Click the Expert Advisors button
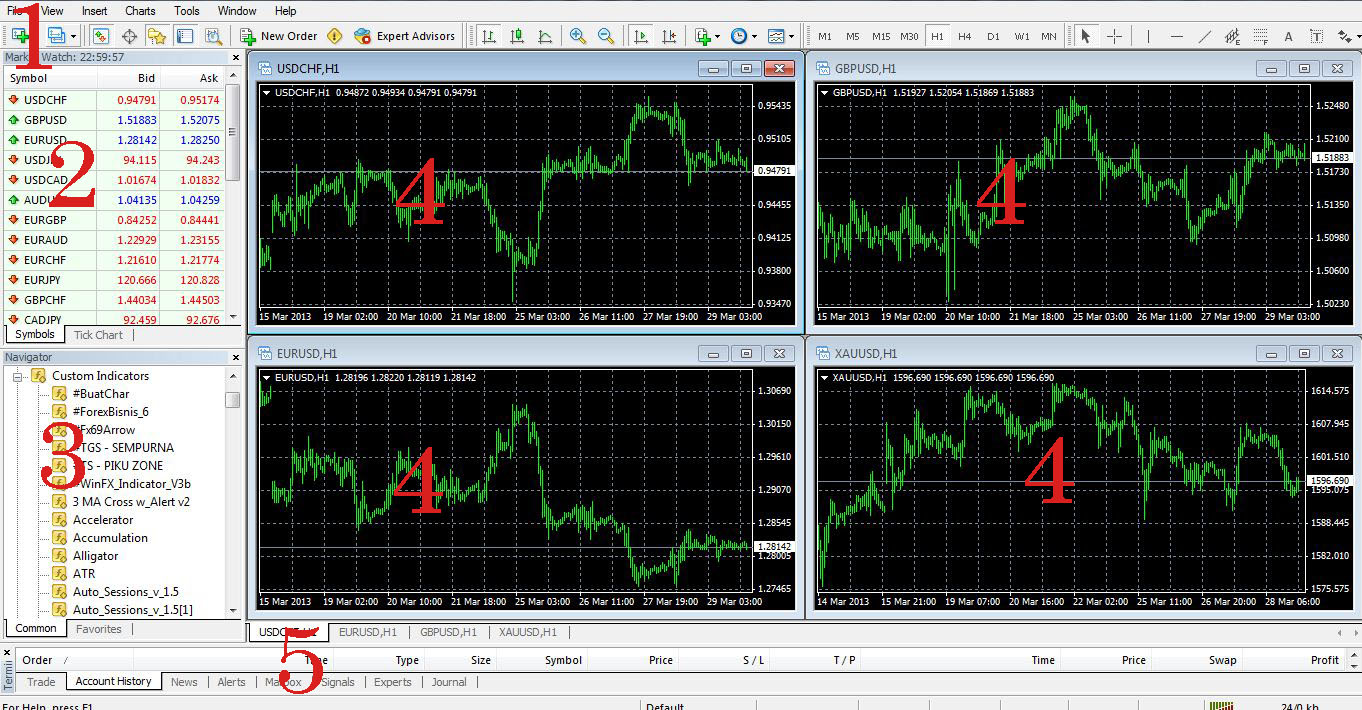1362x710 pixels. [x=404, y=36]
